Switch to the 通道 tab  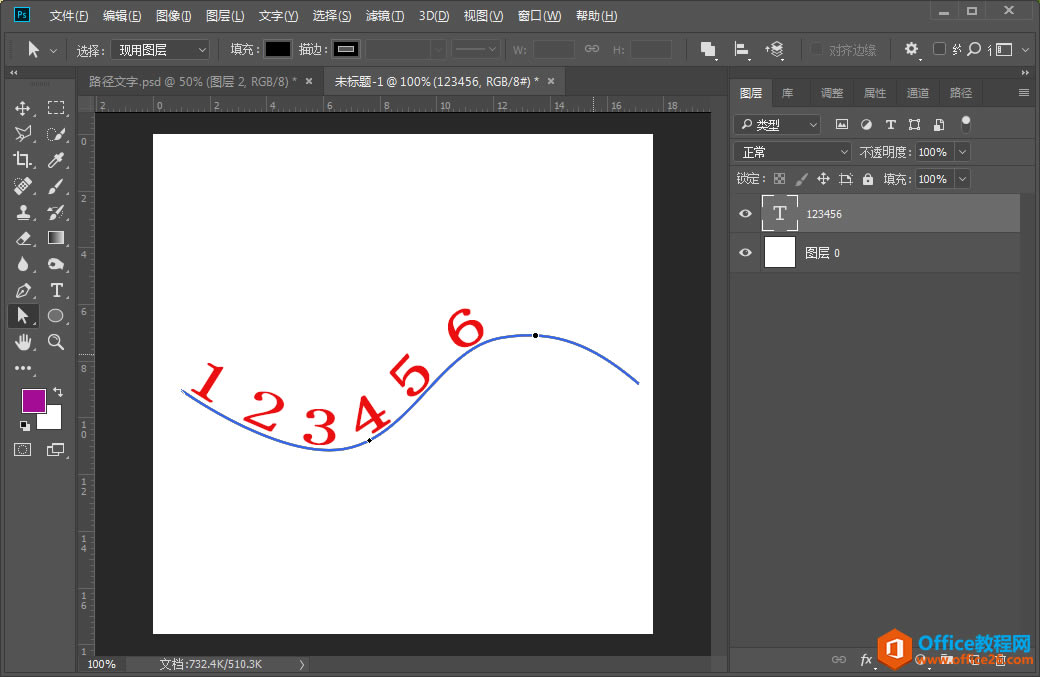pos(917,93)
